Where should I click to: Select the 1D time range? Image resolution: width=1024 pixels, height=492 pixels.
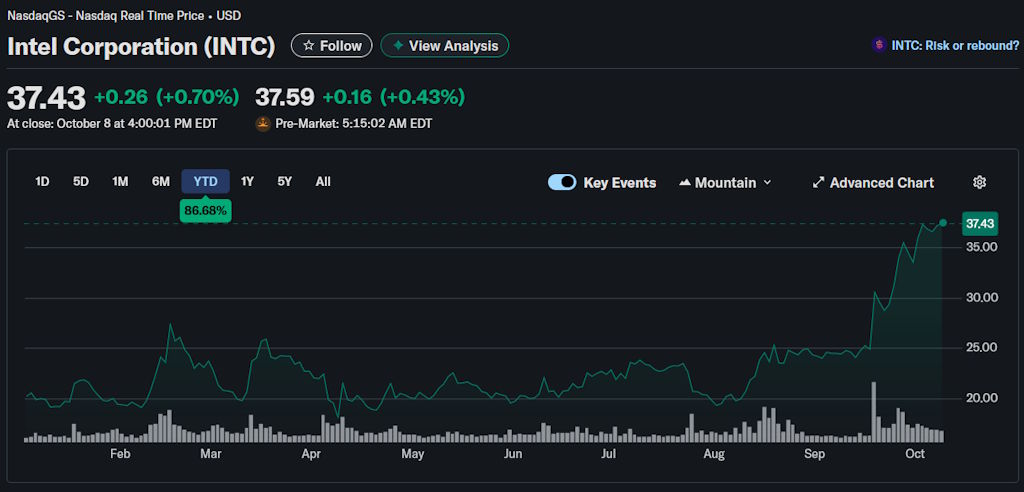tap(42, 181)
